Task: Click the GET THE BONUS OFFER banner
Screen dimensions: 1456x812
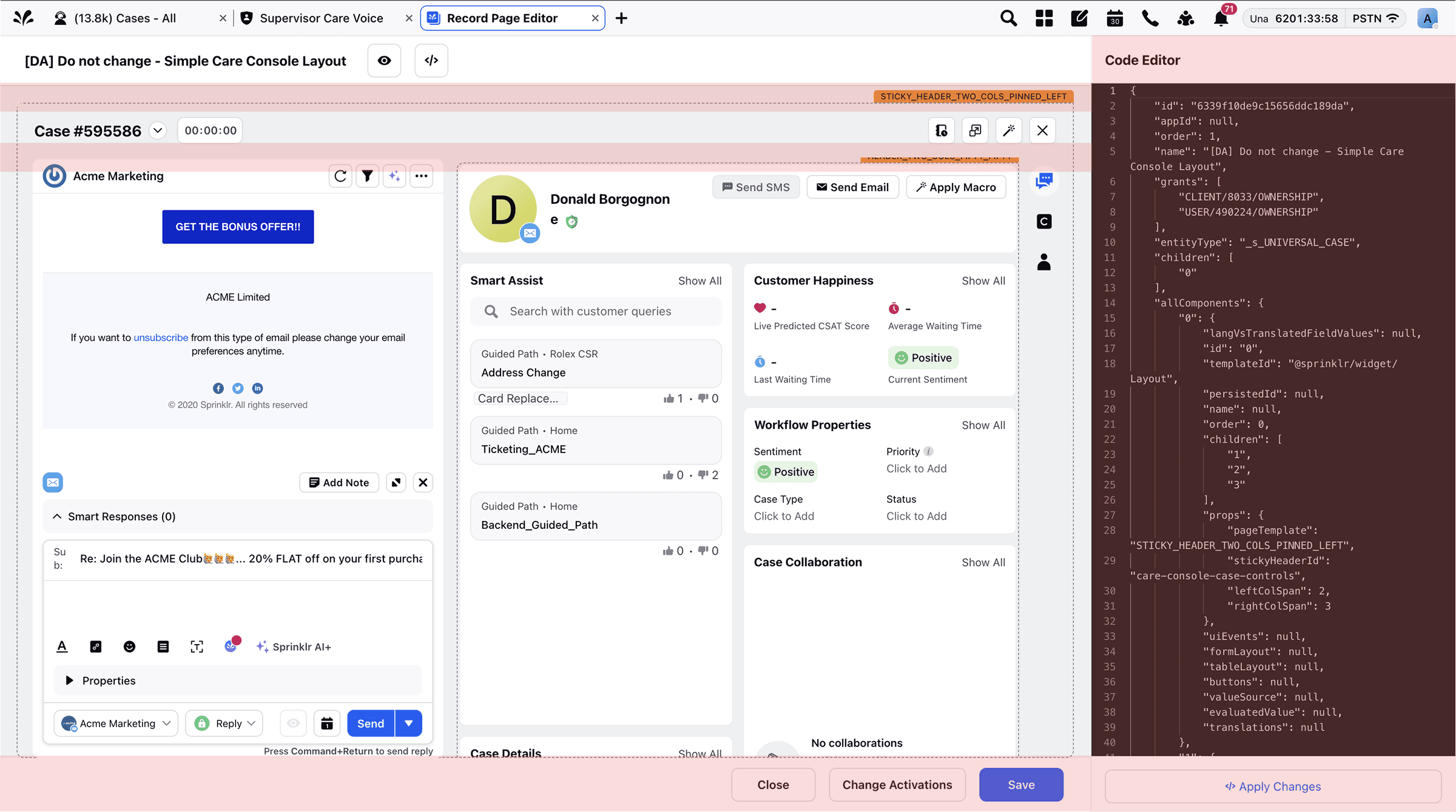Action: click(238, 227)
